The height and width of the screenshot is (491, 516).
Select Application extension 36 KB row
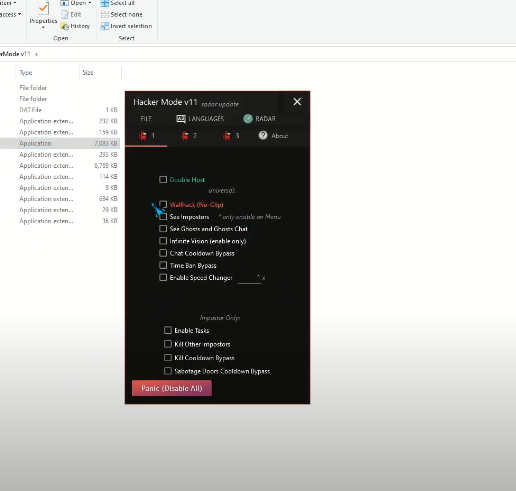click(60, 221)
